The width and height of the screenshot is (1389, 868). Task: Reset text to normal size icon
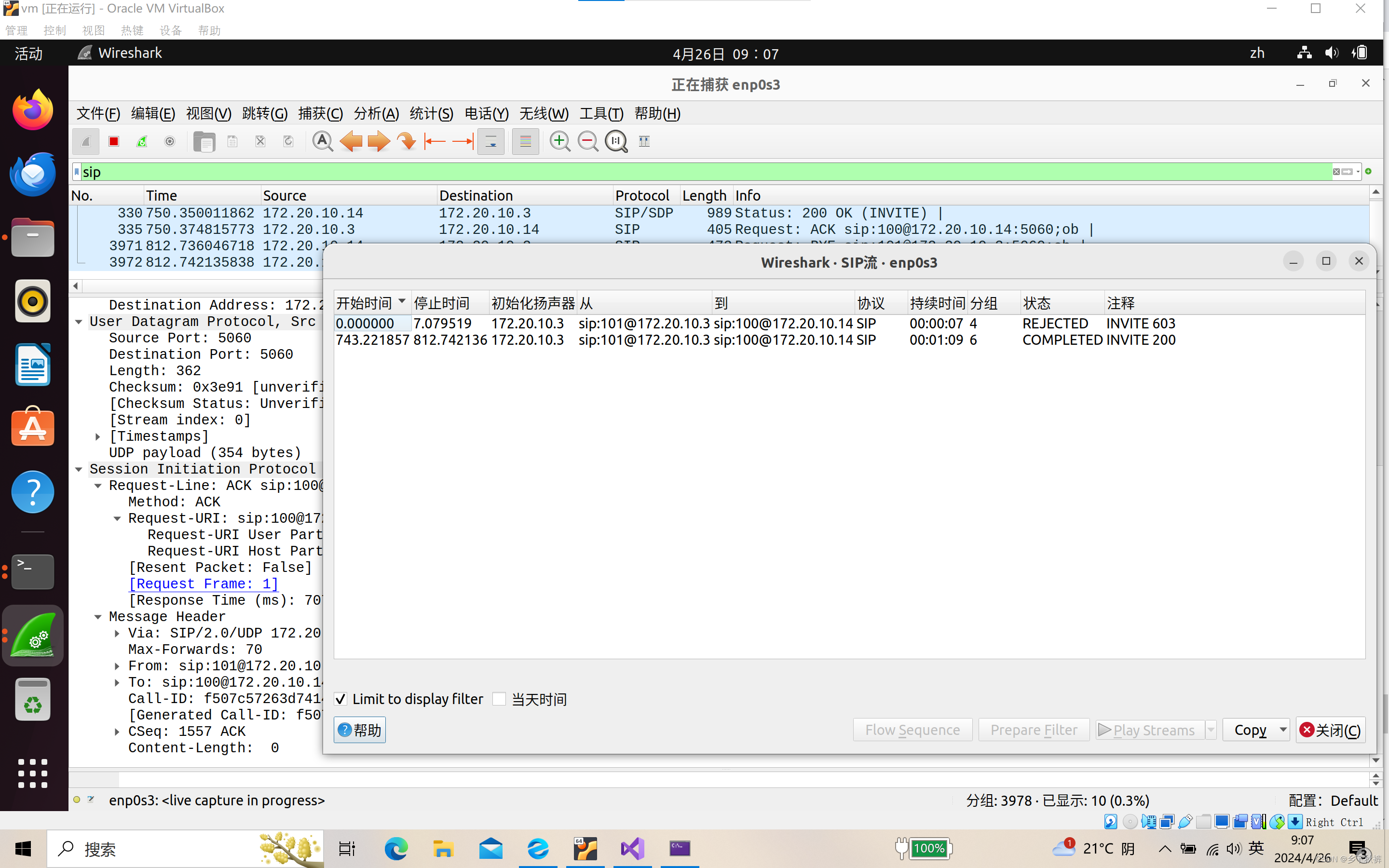click(616, 141)
